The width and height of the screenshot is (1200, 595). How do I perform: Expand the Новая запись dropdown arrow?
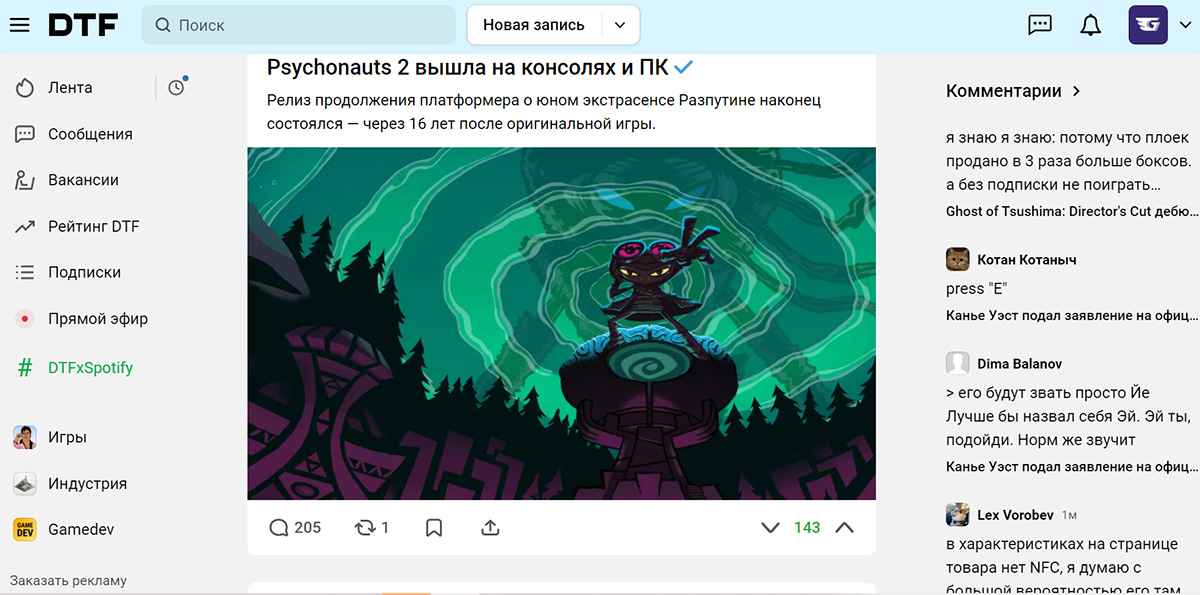pyautogui.click(x=620, y=25)
